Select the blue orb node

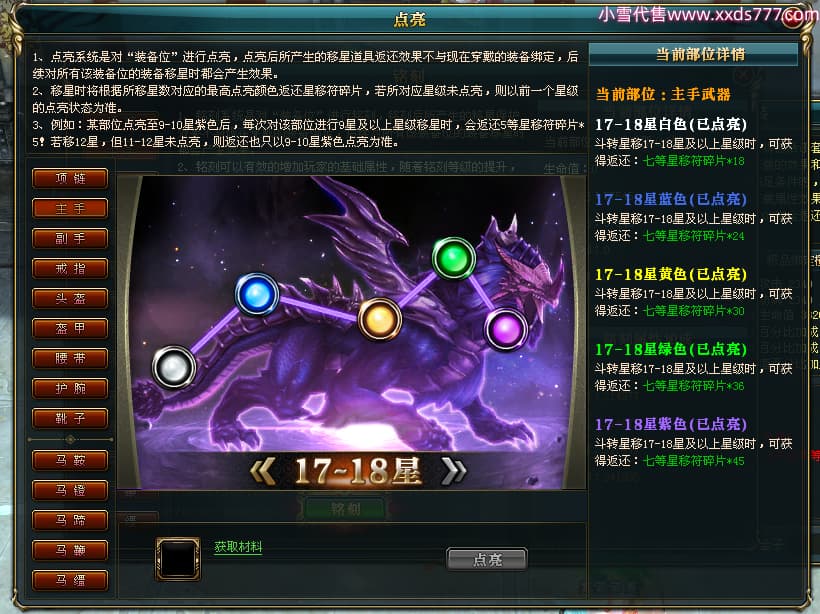click(256, 294)
